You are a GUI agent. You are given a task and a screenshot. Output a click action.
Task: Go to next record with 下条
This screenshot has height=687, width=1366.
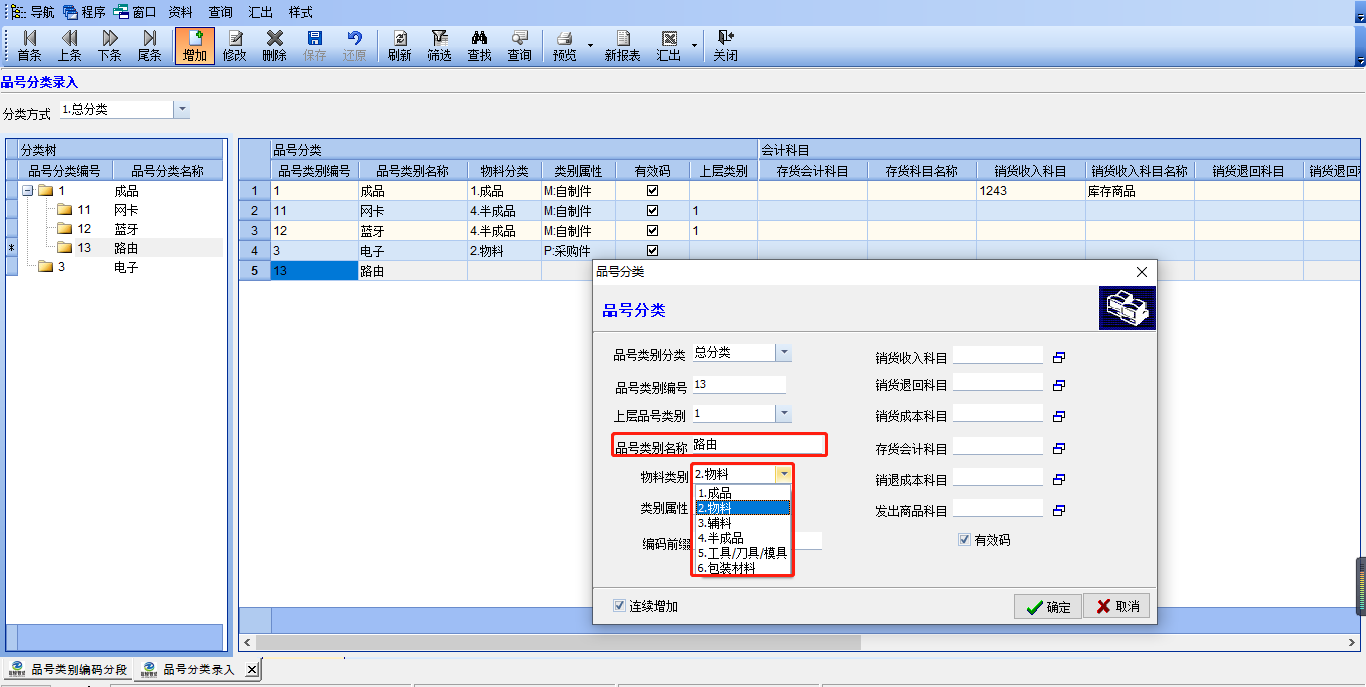coord(109,46)
